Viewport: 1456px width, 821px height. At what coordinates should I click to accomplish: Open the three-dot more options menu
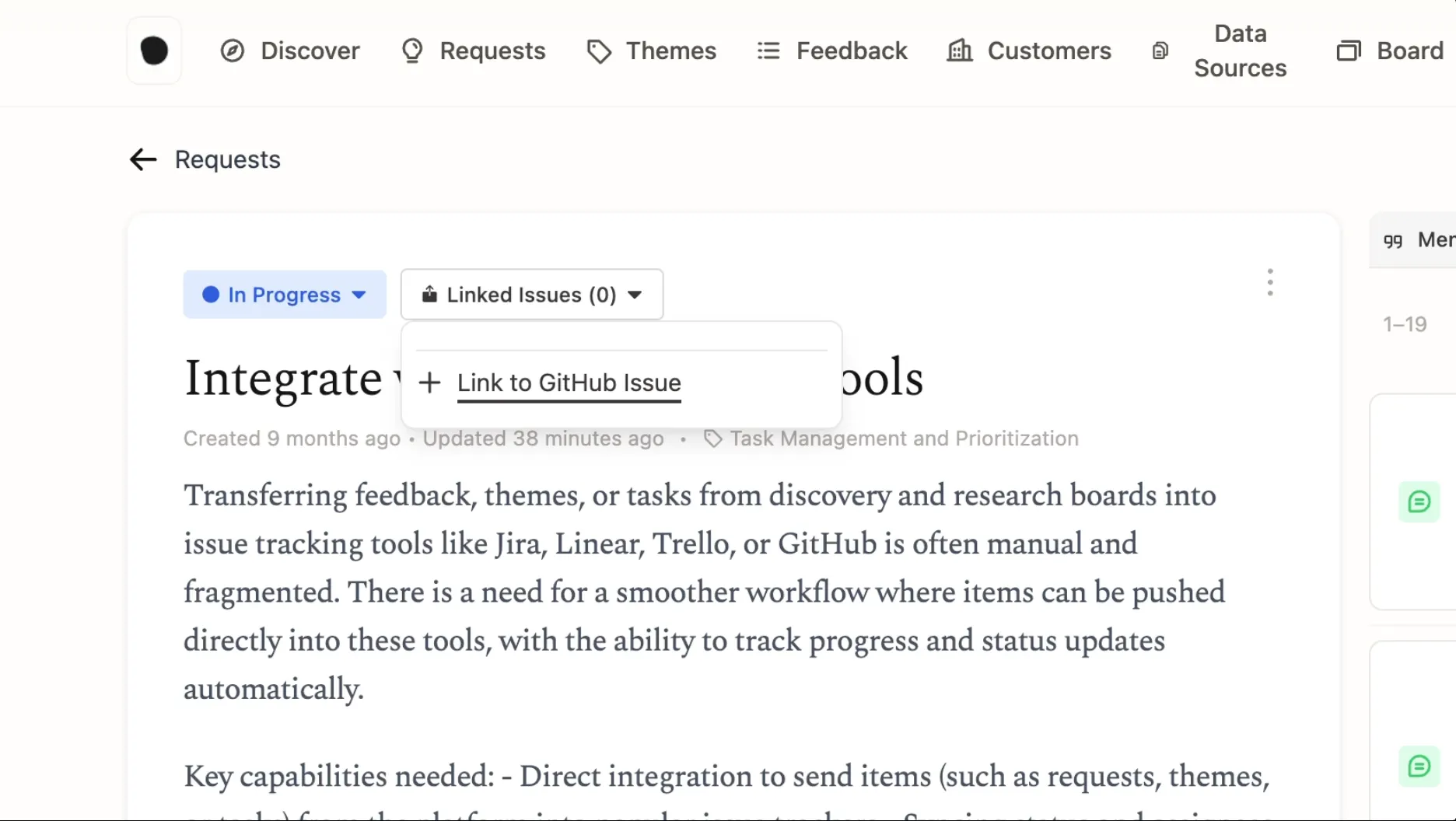(x=1270, y=283)
